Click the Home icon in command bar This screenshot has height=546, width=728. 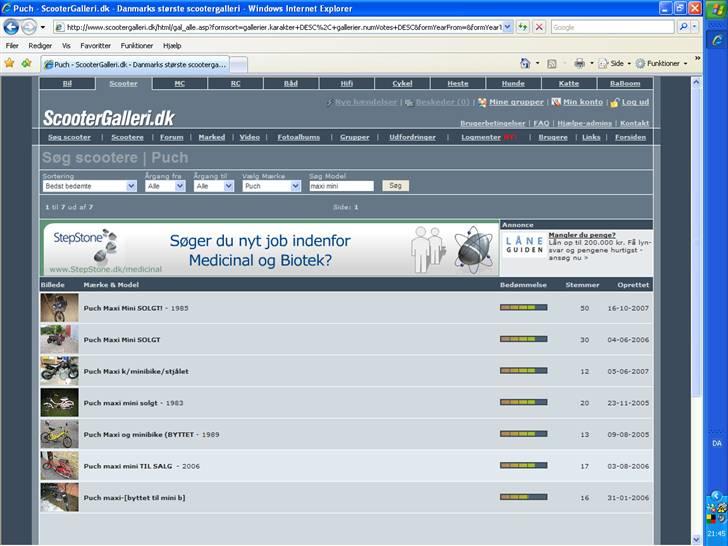coord(524,63)
